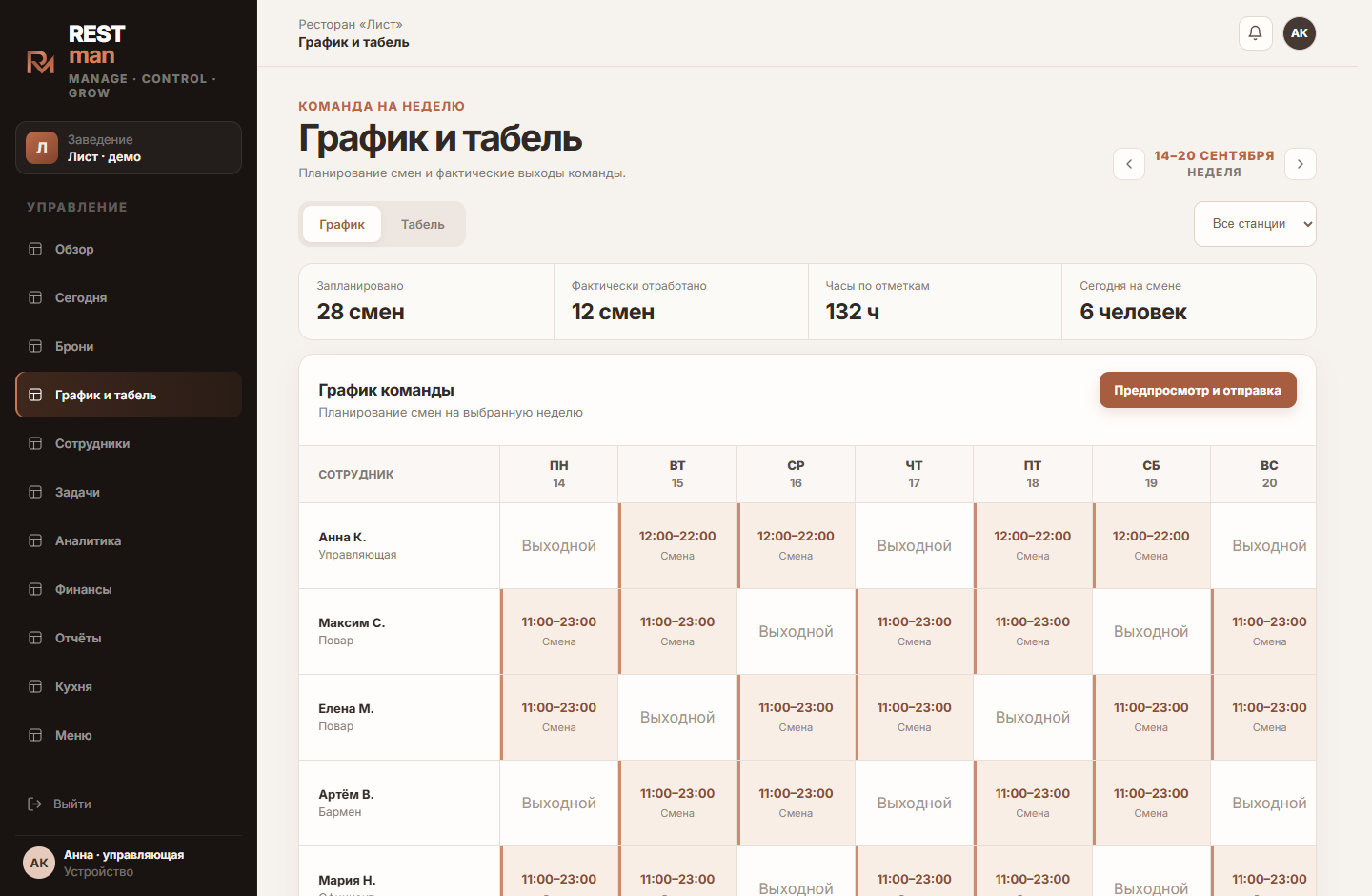Click Ресторан «Лист» breadcrumb

pyautogui.click(x=351, y=24)
